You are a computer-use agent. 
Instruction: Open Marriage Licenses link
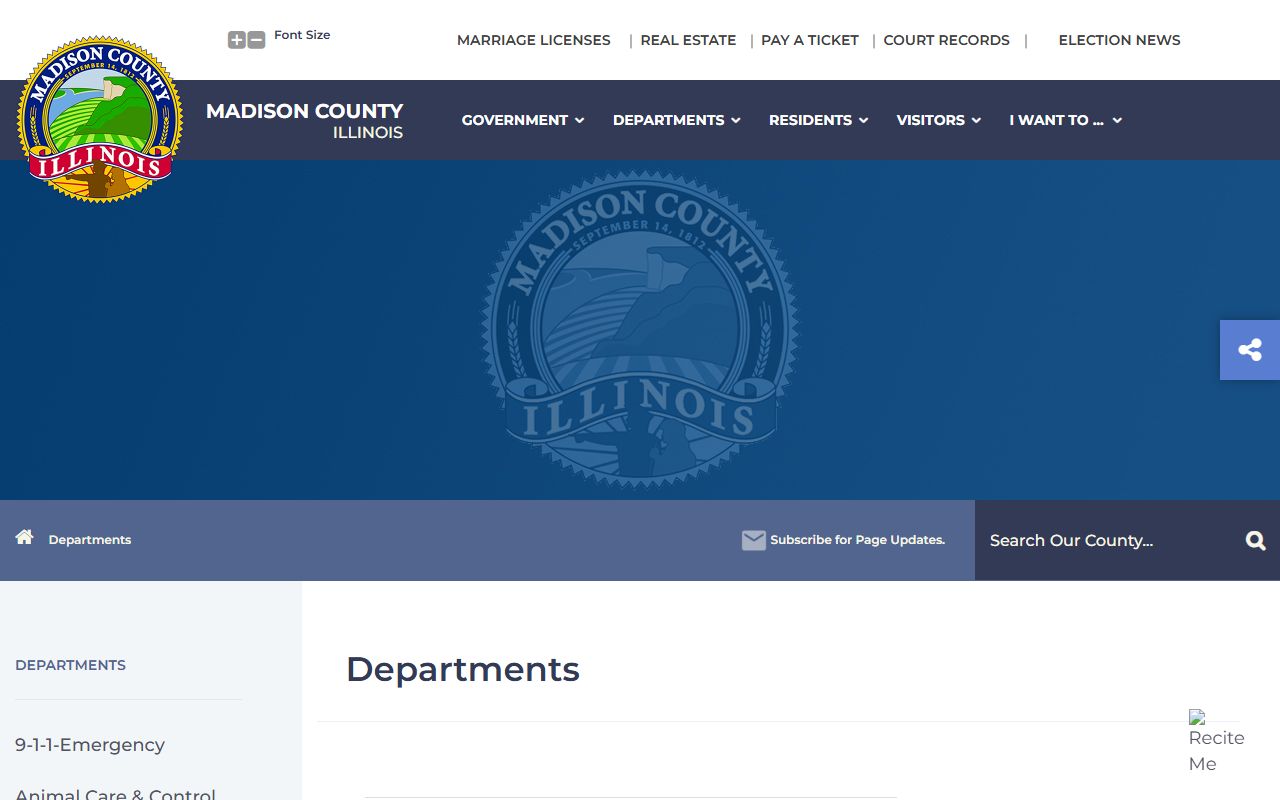533,40
